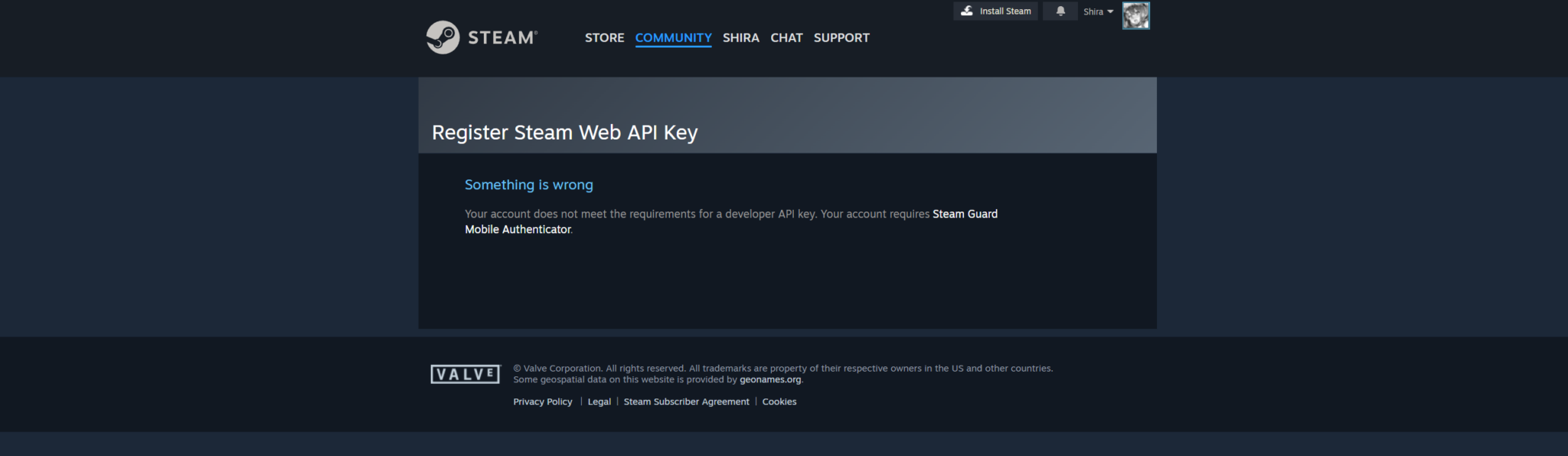Click the STEAM wordmark text
Viewport: 1568px width, 456px height.
coord(502,38)
